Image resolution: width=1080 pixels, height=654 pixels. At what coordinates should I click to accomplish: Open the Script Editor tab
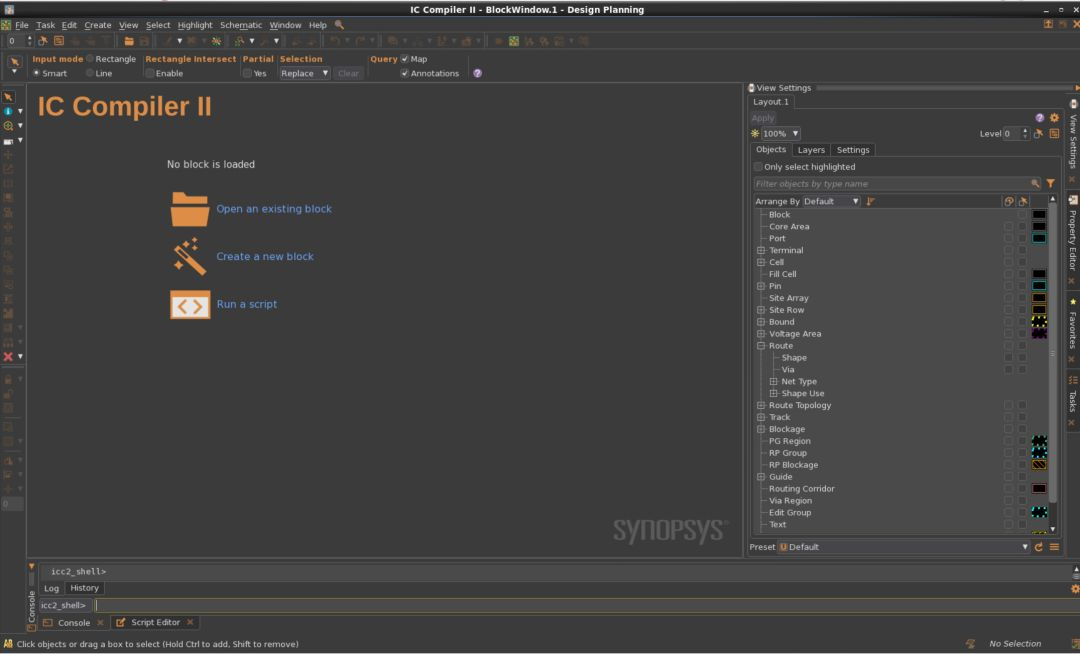pyautogui.click(x=155, y=622)
